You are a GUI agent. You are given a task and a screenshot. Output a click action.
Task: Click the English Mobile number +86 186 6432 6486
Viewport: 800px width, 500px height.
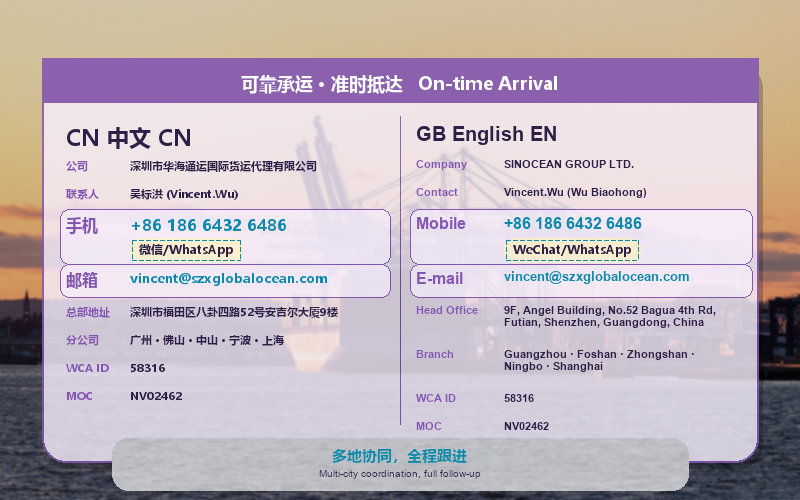572,223
